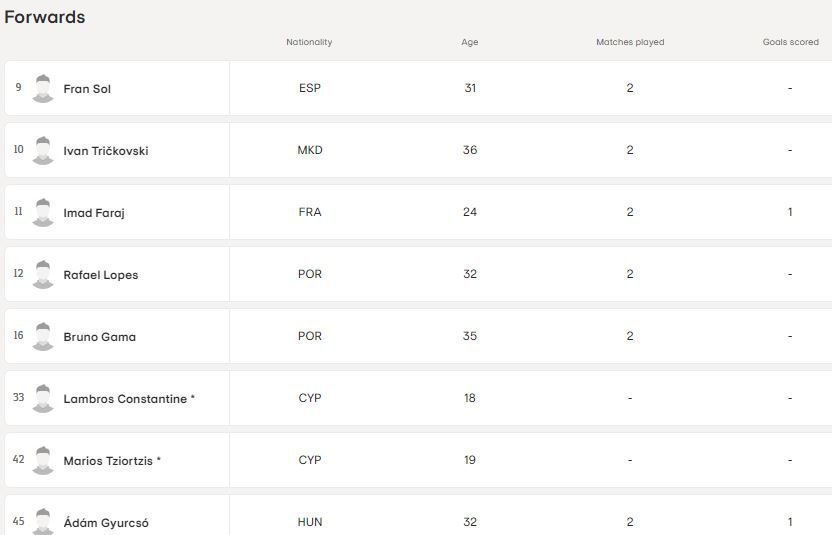832x535 pixels.
Task: Select Imad Faraj's profile picture icon
Action: point(43,212)
